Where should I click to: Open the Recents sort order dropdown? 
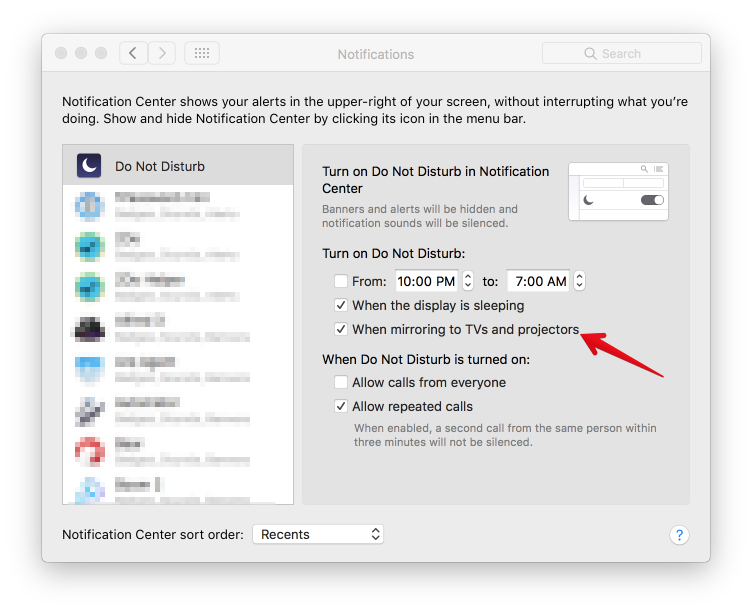pyautogui.click(x=318, y=534)
